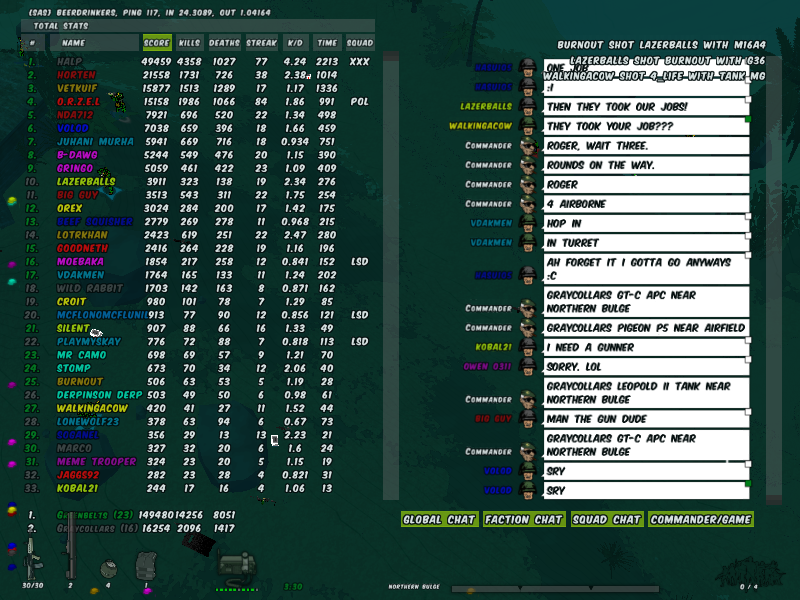Click Vdakmen avatar beside 'Hop in'

[x=528, y=223]
